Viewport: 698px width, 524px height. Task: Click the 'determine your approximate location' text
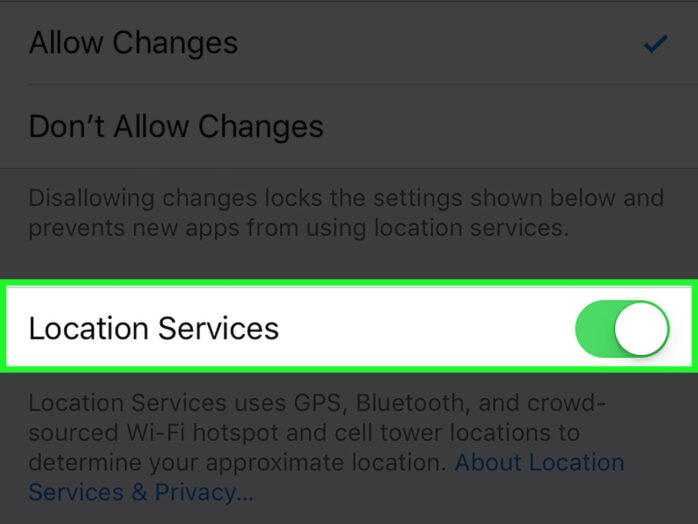point(237,463)
